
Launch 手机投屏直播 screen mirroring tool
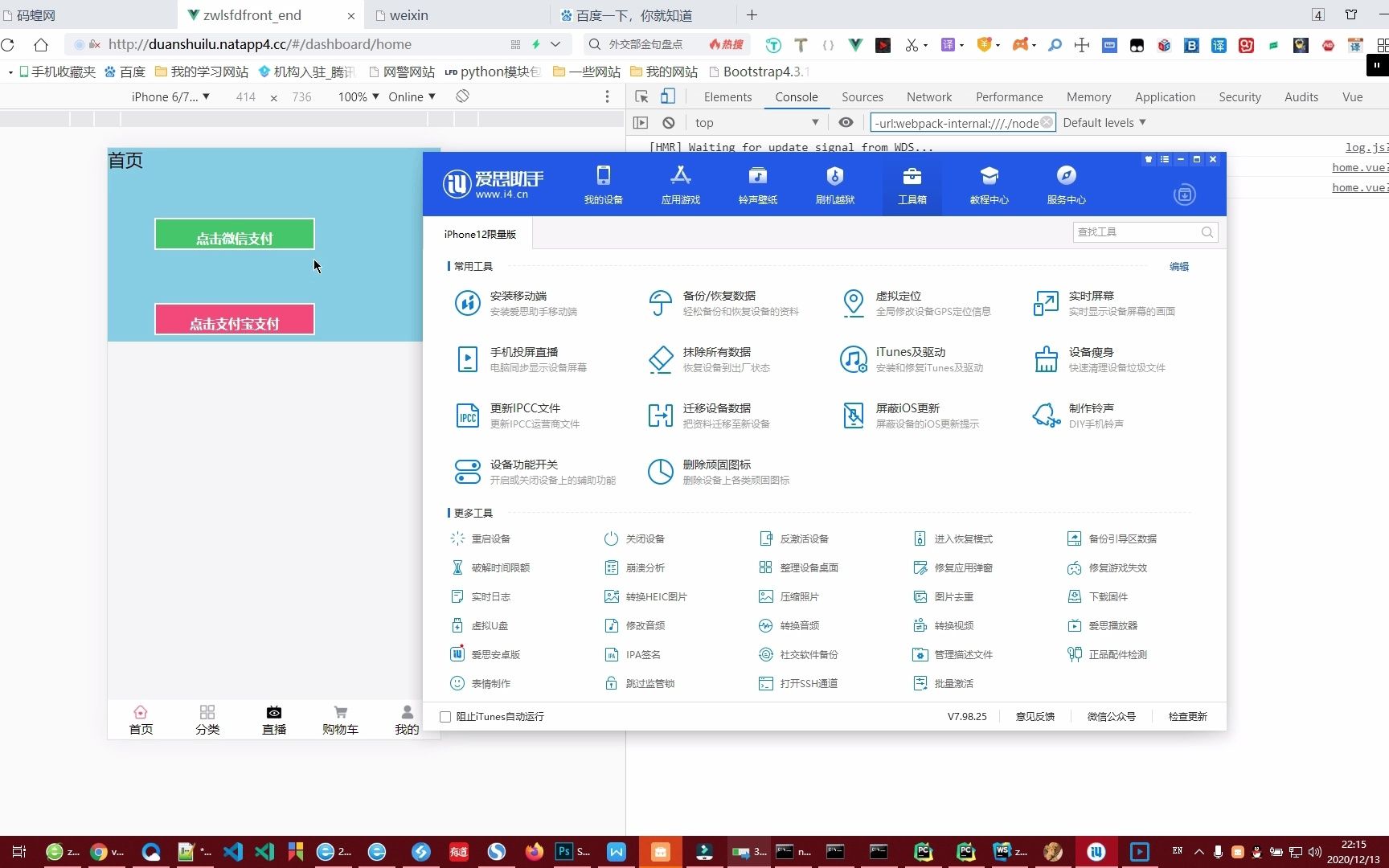(x=531, y=359)
